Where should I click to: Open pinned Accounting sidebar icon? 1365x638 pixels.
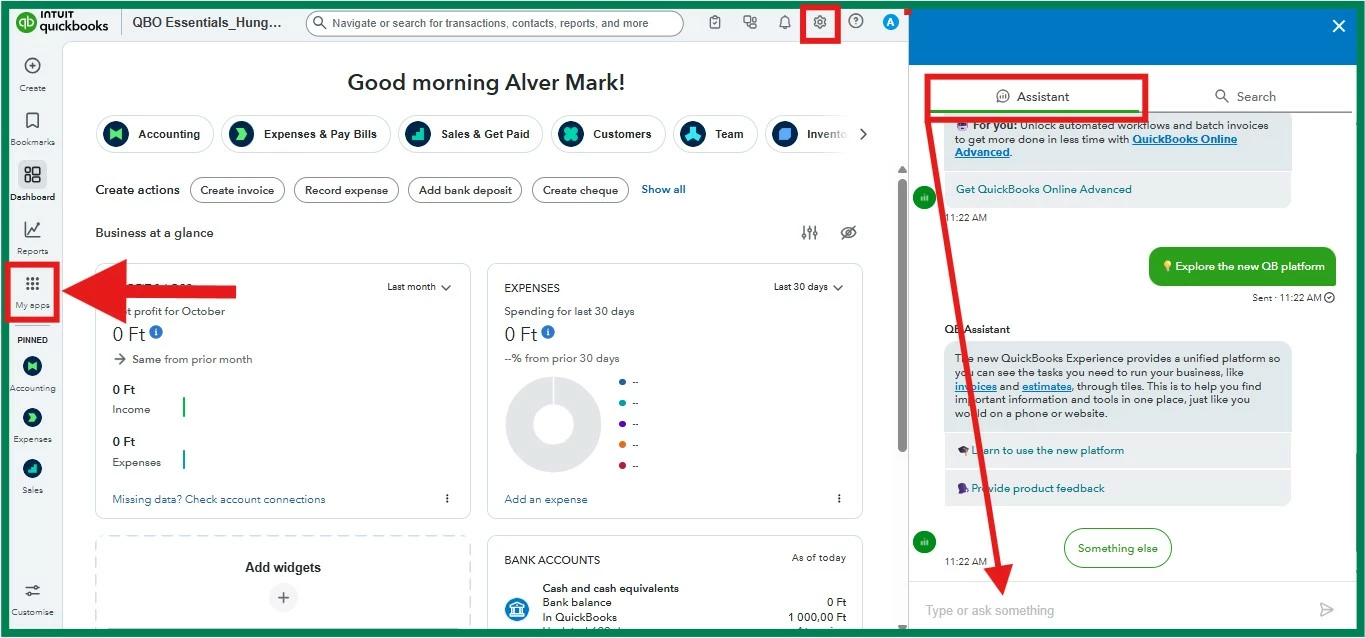(32, 366)
